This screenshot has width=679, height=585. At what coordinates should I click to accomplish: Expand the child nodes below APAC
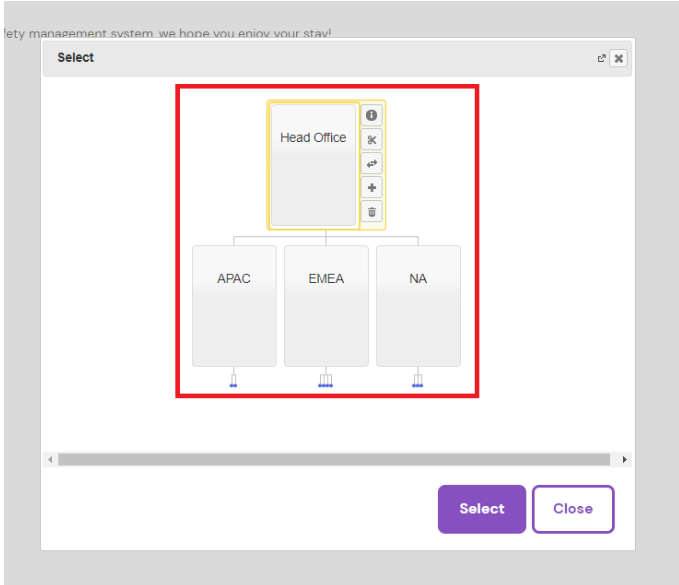pyautogui.click(x=233, y=380)
